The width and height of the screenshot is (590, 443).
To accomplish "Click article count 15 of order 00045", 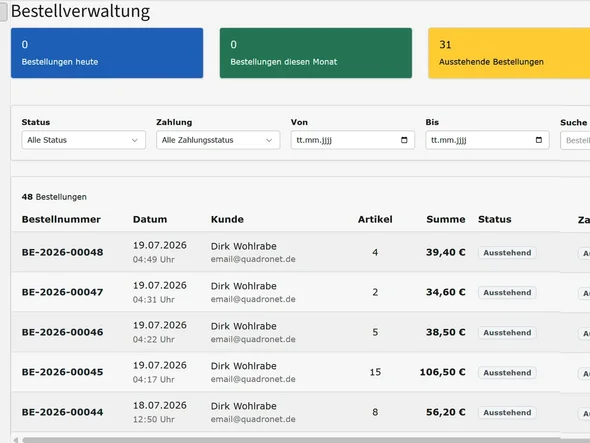I will pyautogui.click(x=375, y=372).
